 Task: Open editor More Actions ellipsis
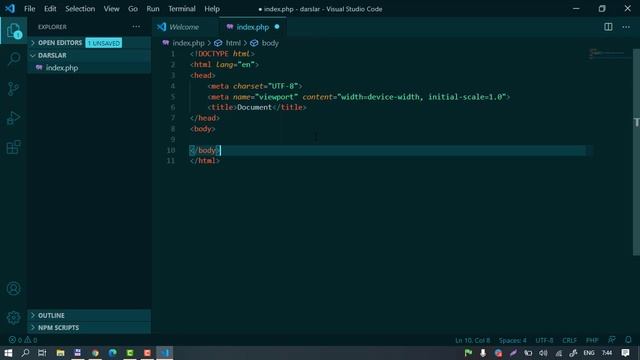[x=626, y=27]
